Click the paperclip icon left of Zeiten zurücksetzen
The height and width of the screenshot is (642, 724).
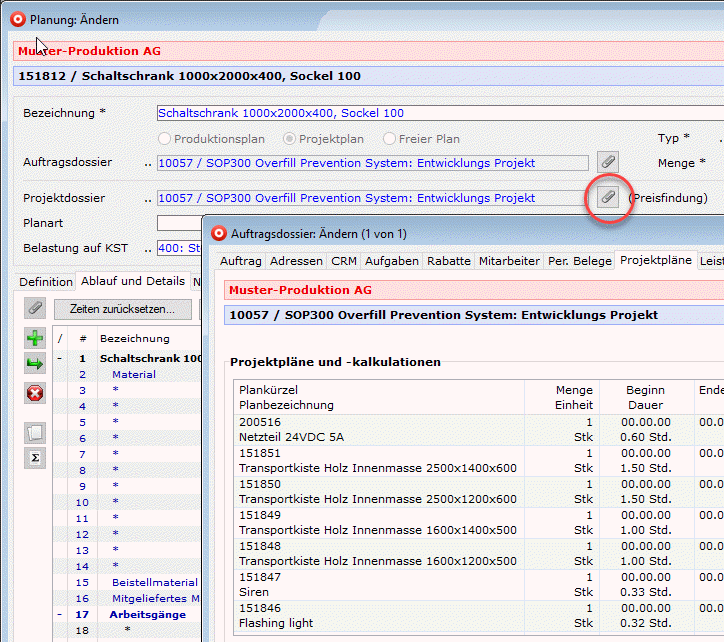(35, 309)
